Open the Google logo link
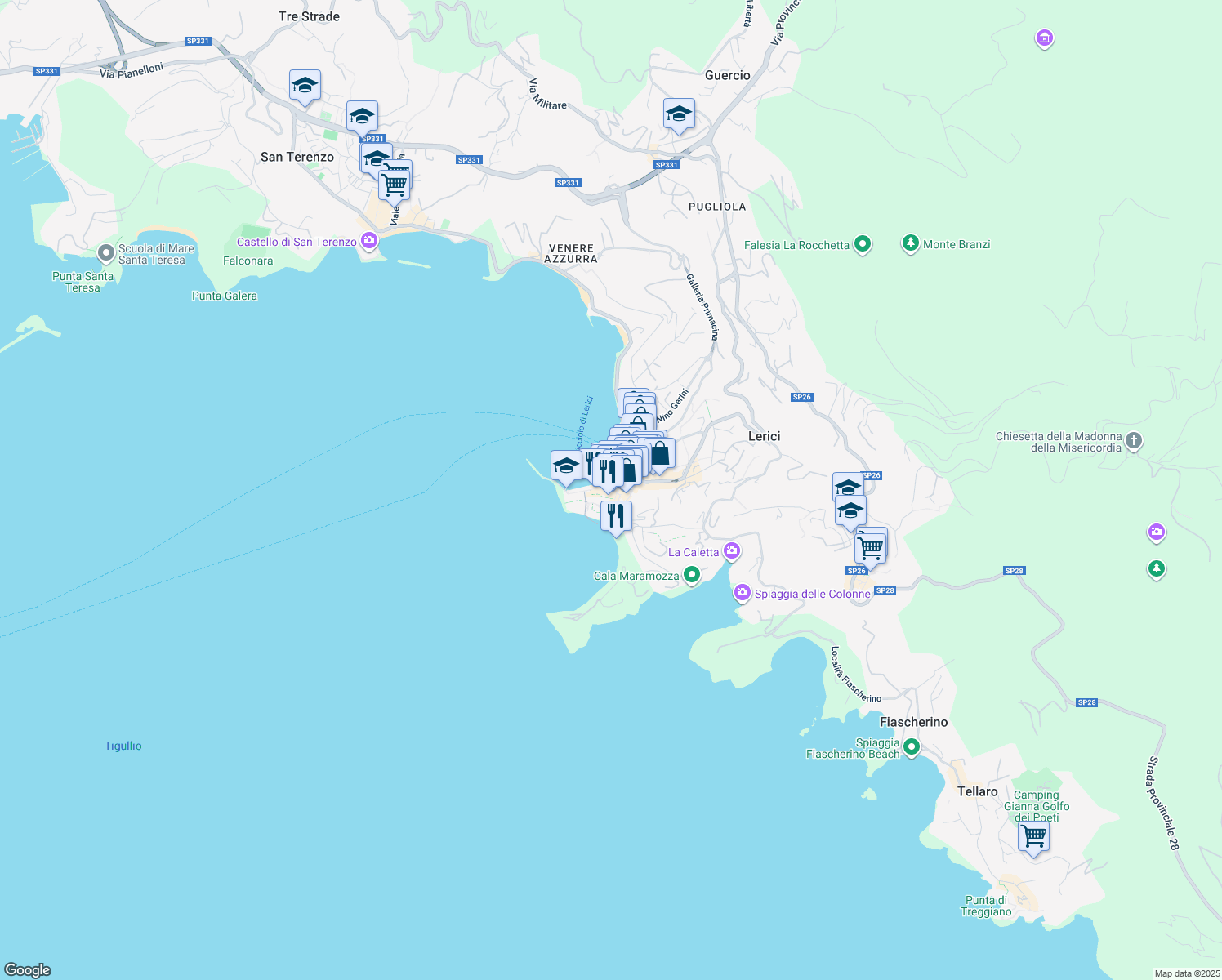 (x=28, y=969)
